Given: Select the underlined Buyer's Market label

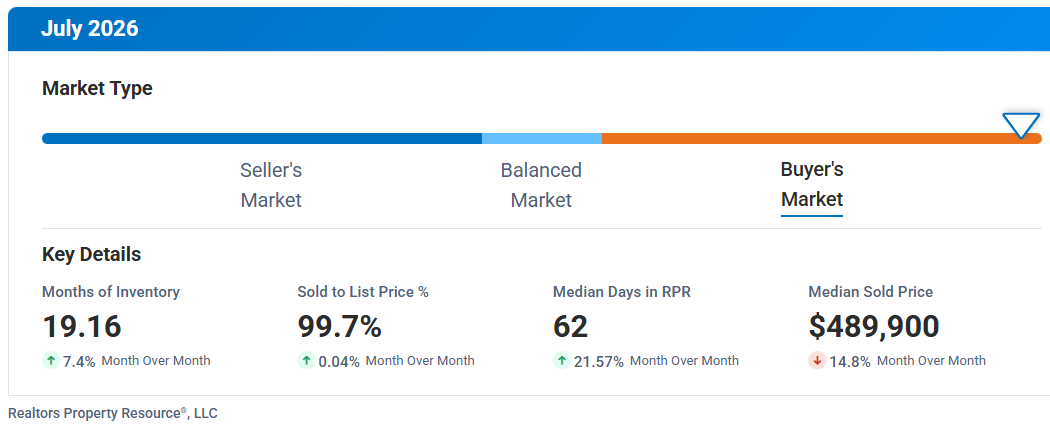Looking at the screenshot, I should [x=812, y=185].
